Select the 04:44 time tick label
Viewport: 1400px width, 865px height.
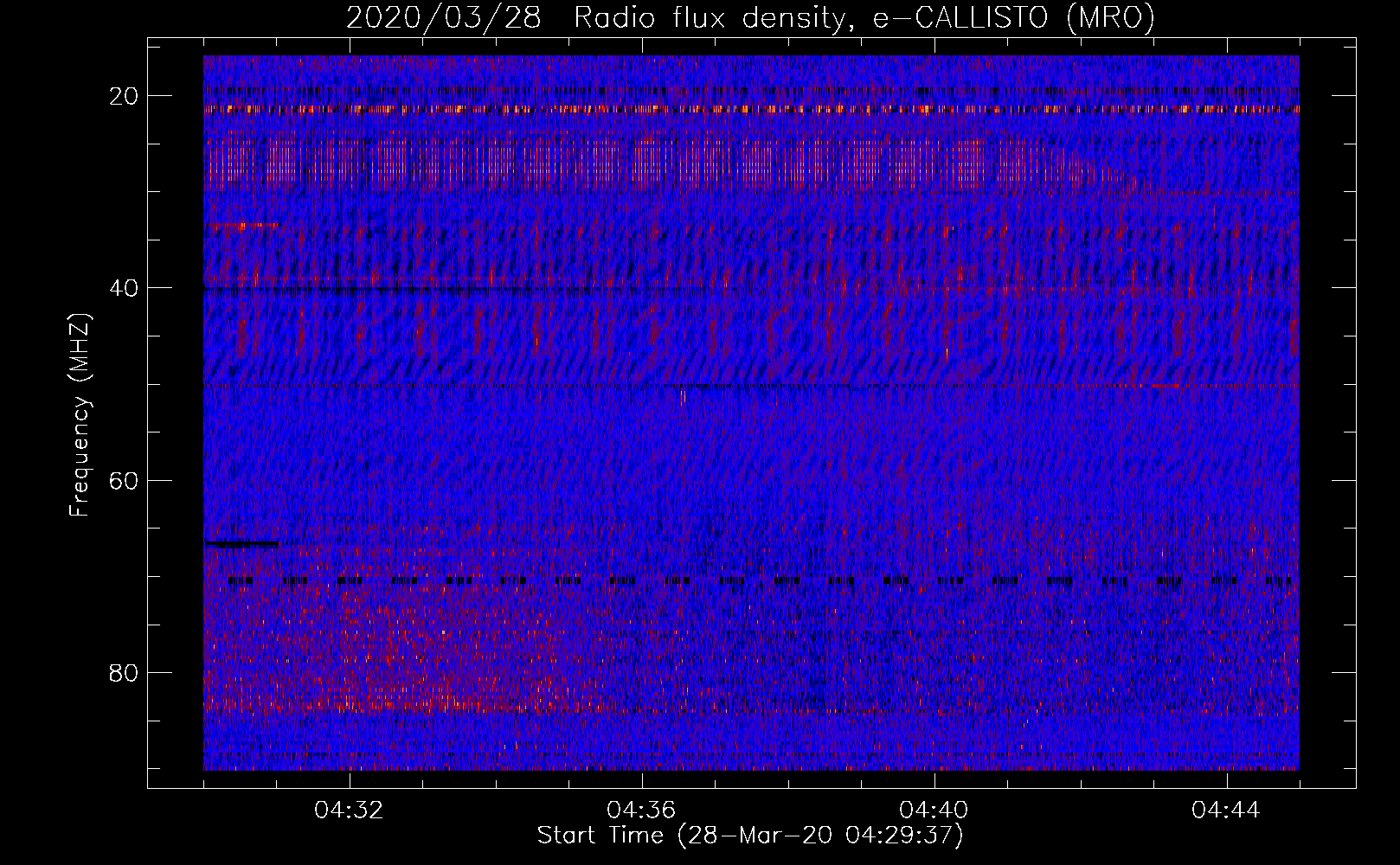(1227, 811)
